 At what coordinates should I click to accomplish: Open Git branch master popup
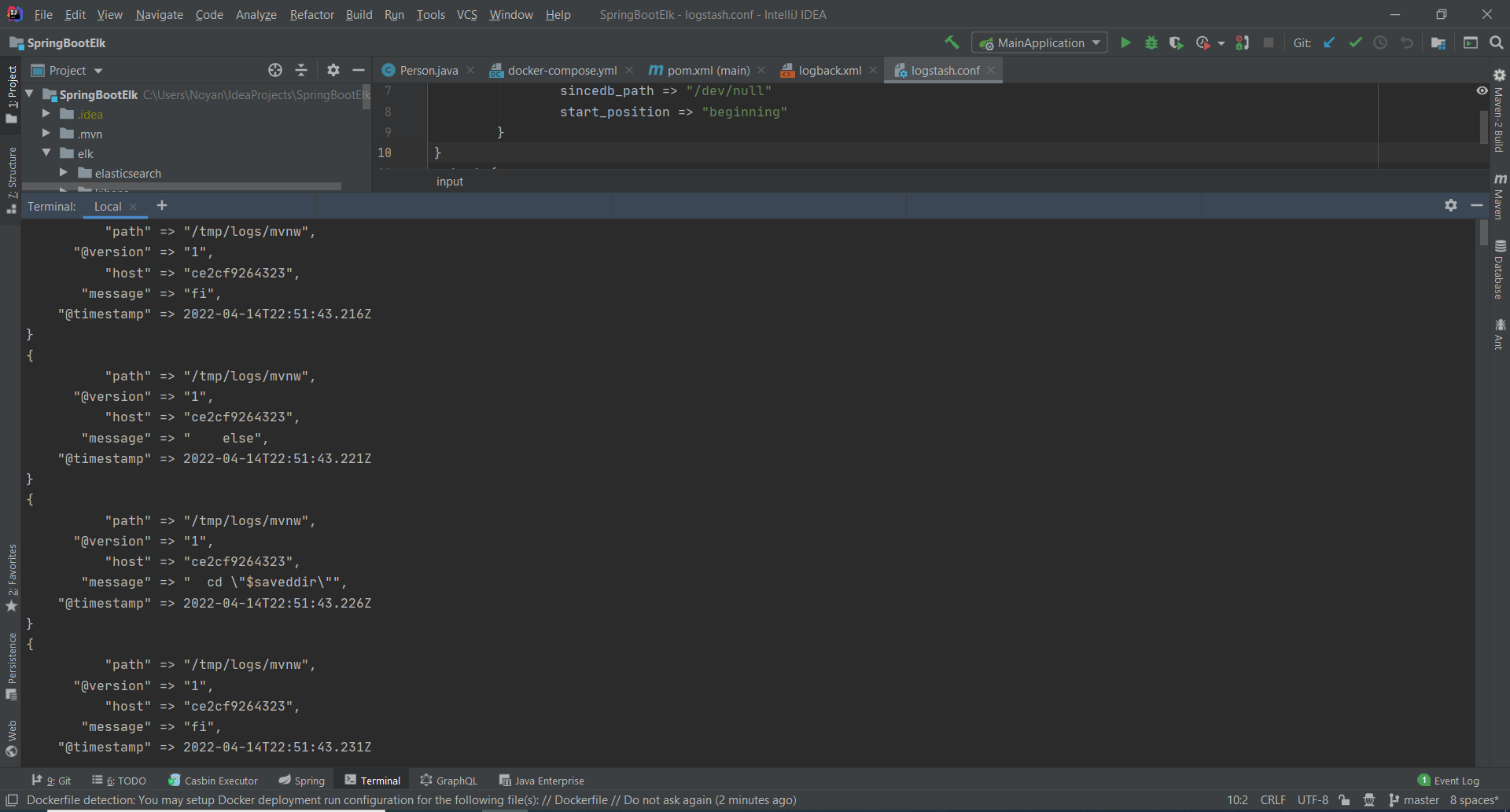pos(1414,800)
